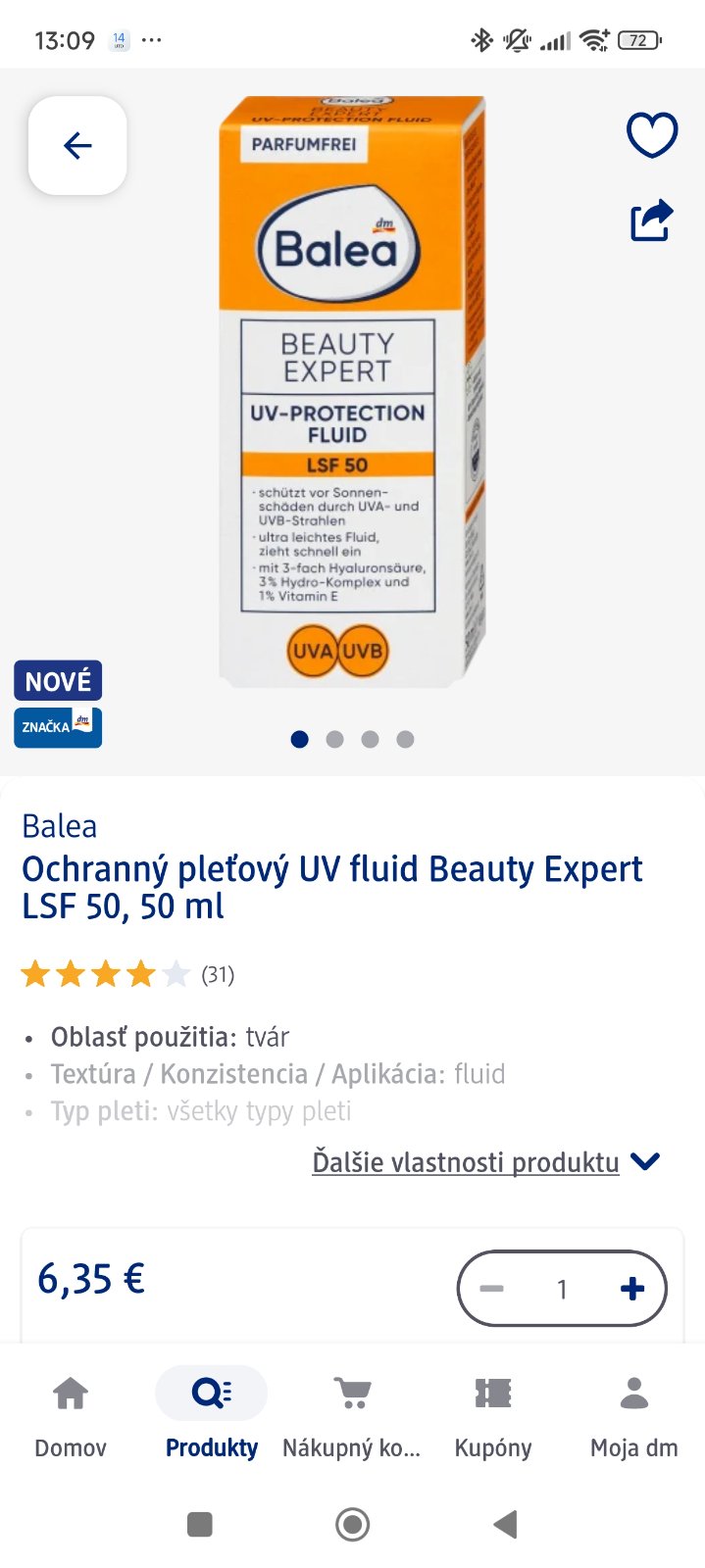The width and height of the screenshot is (705, 1568).
Task: Tap the back arrow button
Action: pos(77,146)
